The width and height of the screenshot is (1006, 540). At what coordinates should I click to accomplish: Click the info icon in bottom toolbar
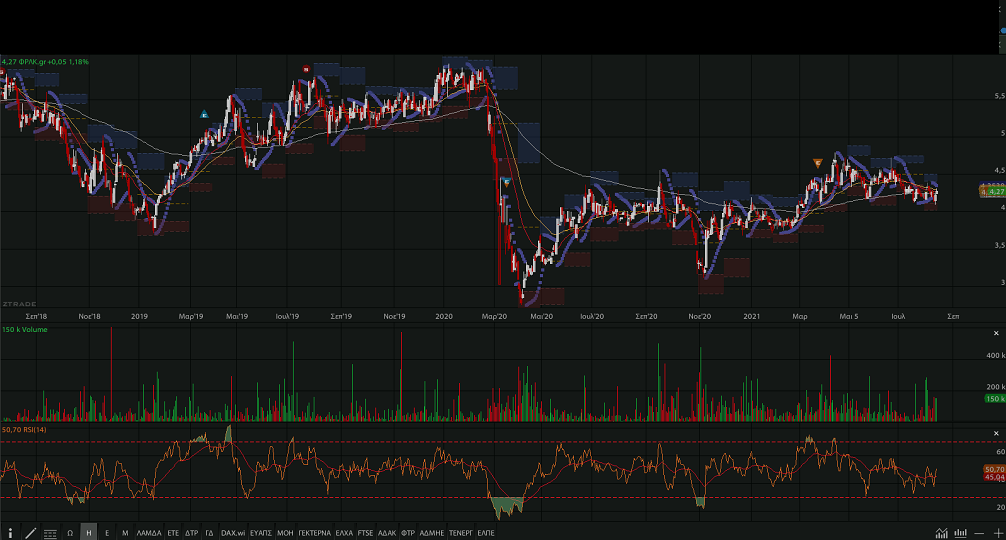(x=10, y=533)
